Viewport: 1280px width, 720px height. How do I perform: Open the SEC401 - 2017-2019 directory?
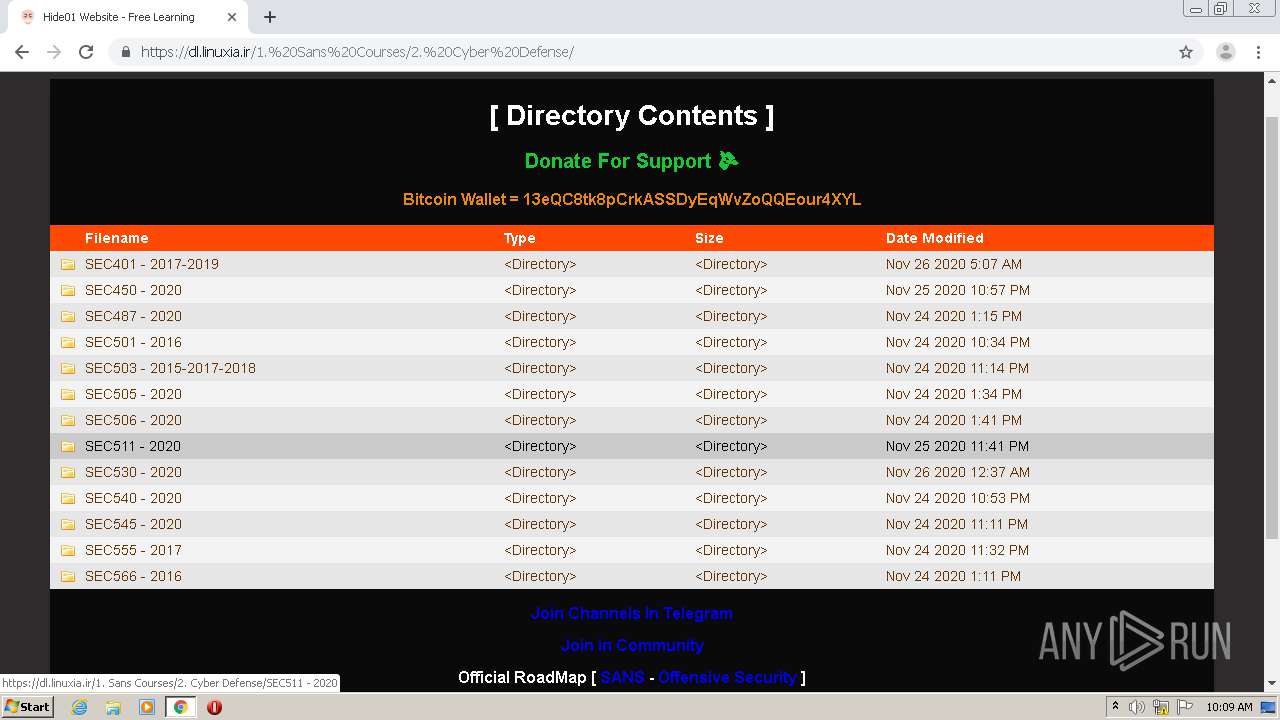click(x=152, y=264)
